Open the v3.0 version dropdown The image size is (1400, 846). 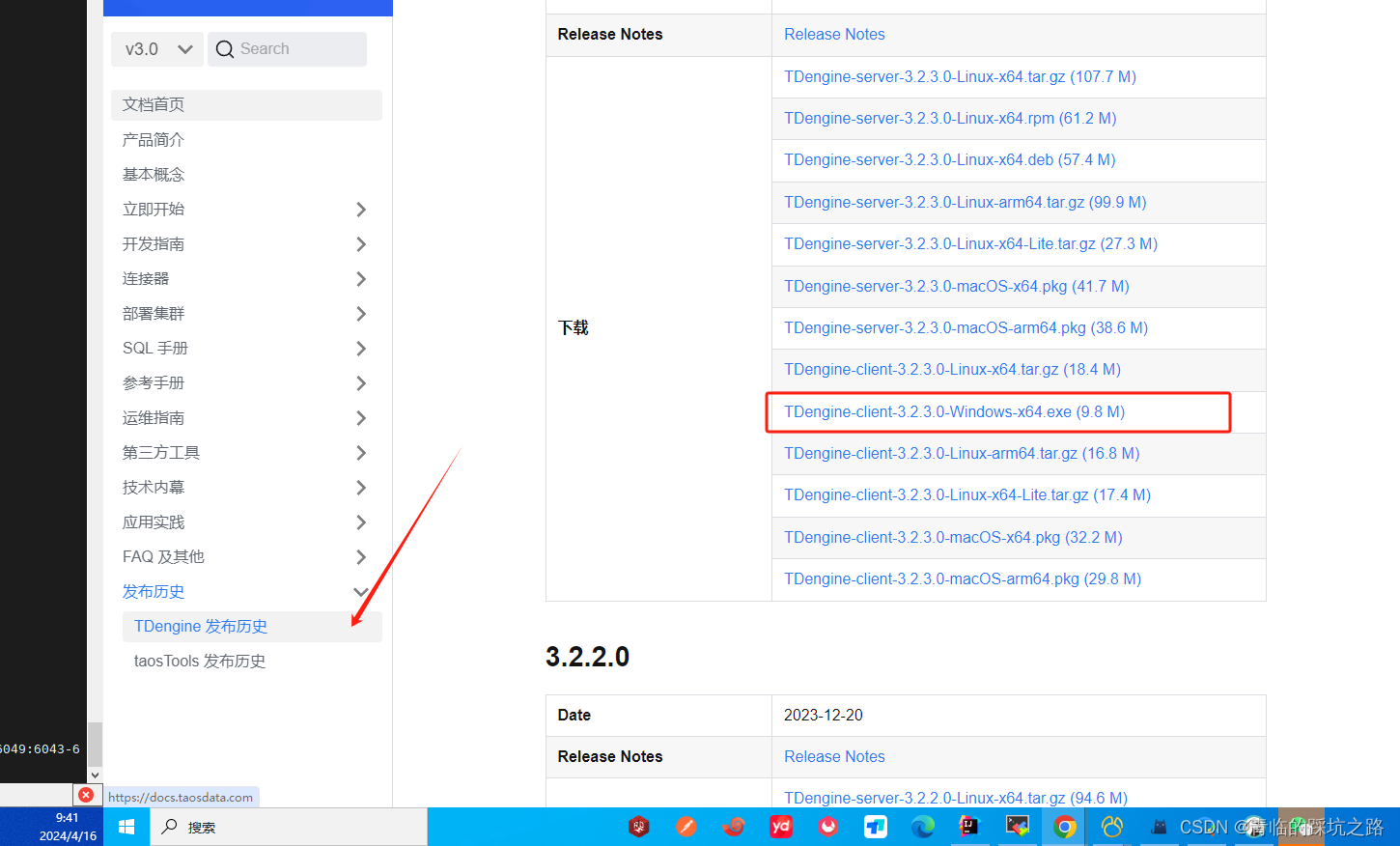[x=157, y=49]
